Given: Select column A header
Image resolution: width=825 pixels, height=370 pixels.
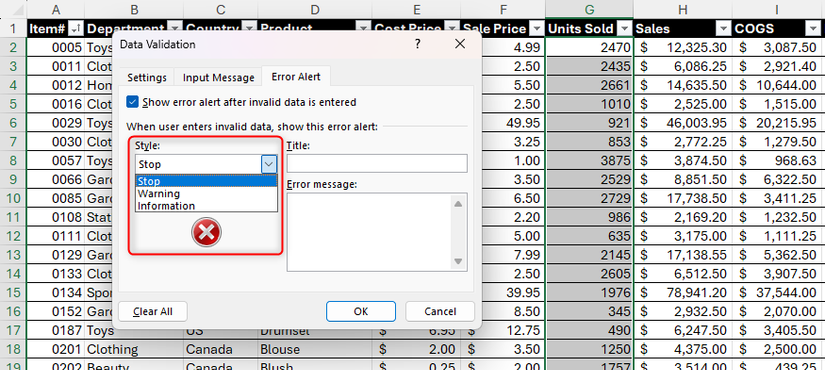Looking at the screenshot, I should (x=55, y=9).
